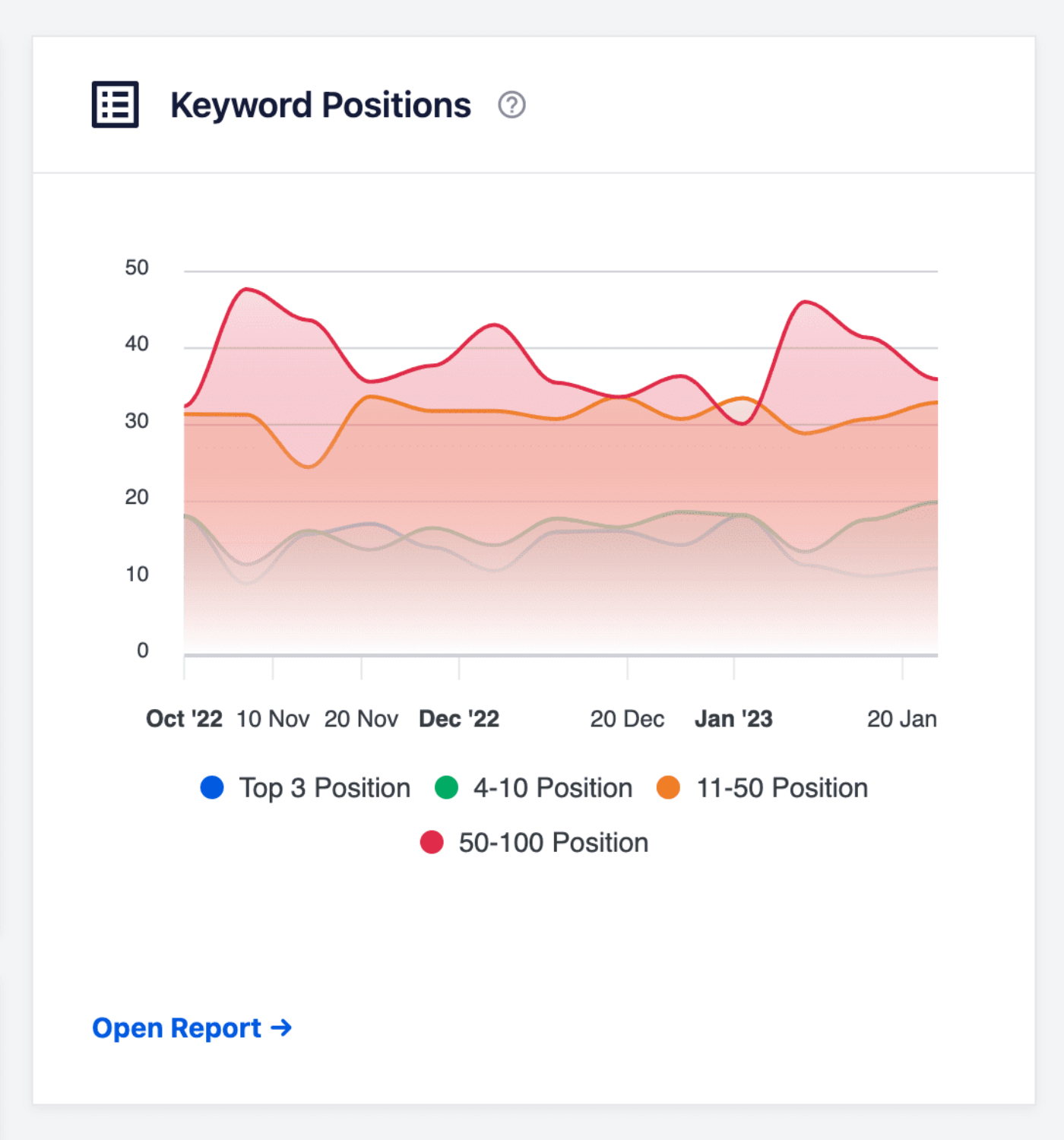Click the 10 Nov axis label

(273, 719)
